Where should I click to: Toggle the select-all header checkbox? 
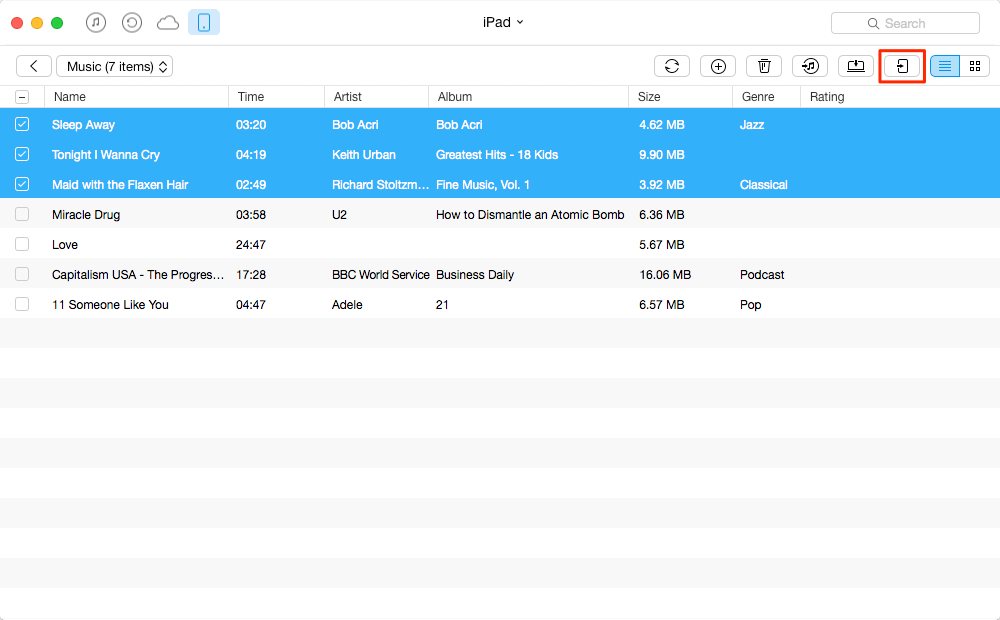click(22, 97)
